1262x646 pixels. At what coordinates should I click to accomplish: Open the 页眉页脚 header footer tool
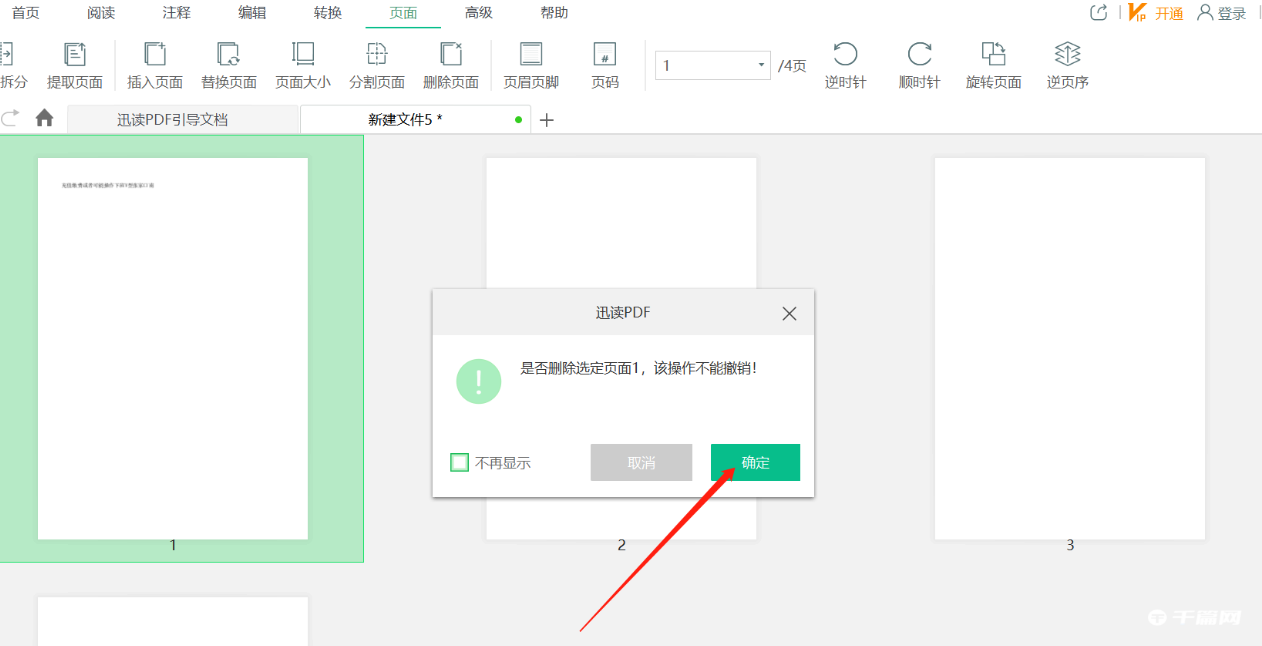(531, 63)
